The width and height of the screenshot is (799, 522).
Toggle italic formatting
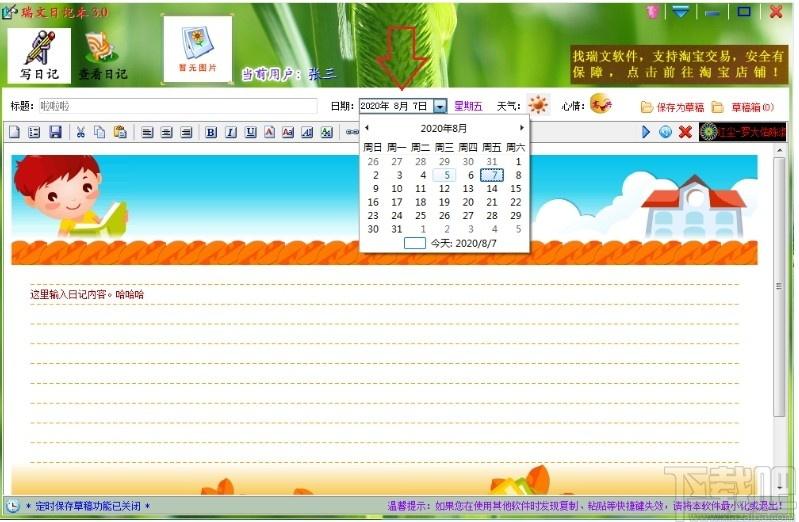tap(231, 133)
